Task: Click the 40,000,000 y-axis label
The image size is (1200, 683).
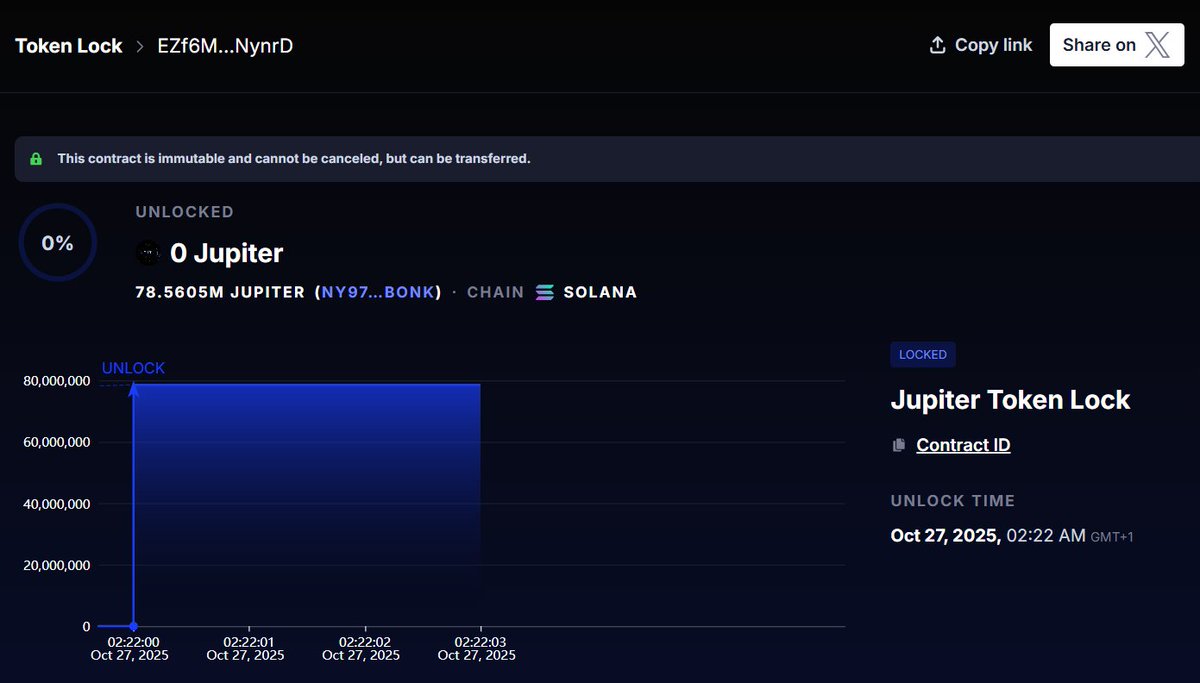Action: pos(56,504)
